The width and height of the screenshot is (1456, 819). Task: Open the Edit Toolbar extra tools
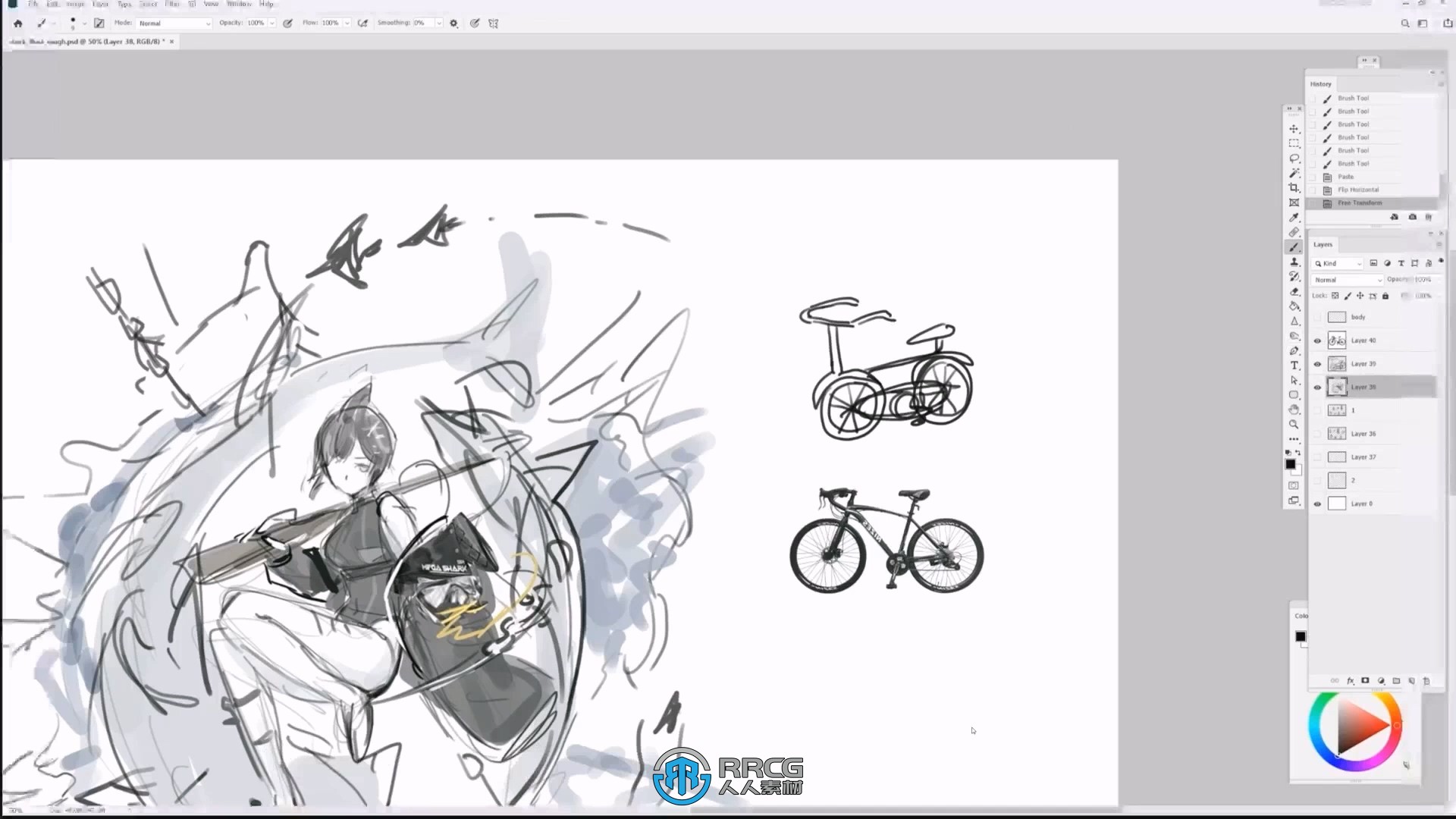coord(1294,439)
